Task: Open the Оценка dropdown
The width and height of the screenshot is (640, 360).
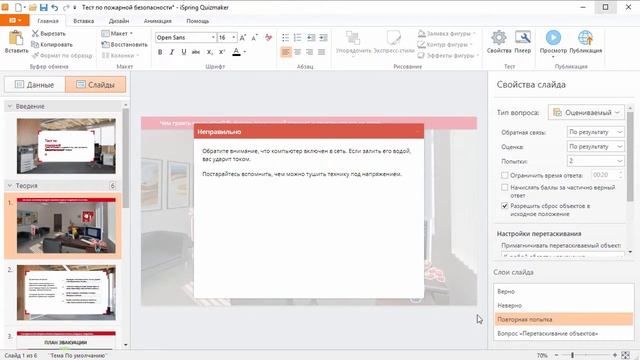Action: pyautogui.click(x=596, y=147)
